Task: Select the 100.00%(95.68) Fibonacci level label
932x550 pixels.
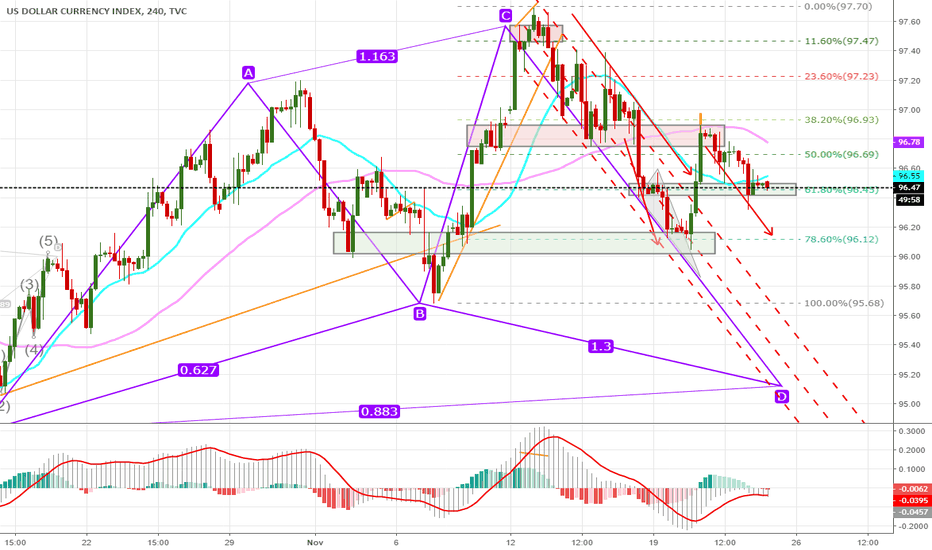Action: click(844, 303)
